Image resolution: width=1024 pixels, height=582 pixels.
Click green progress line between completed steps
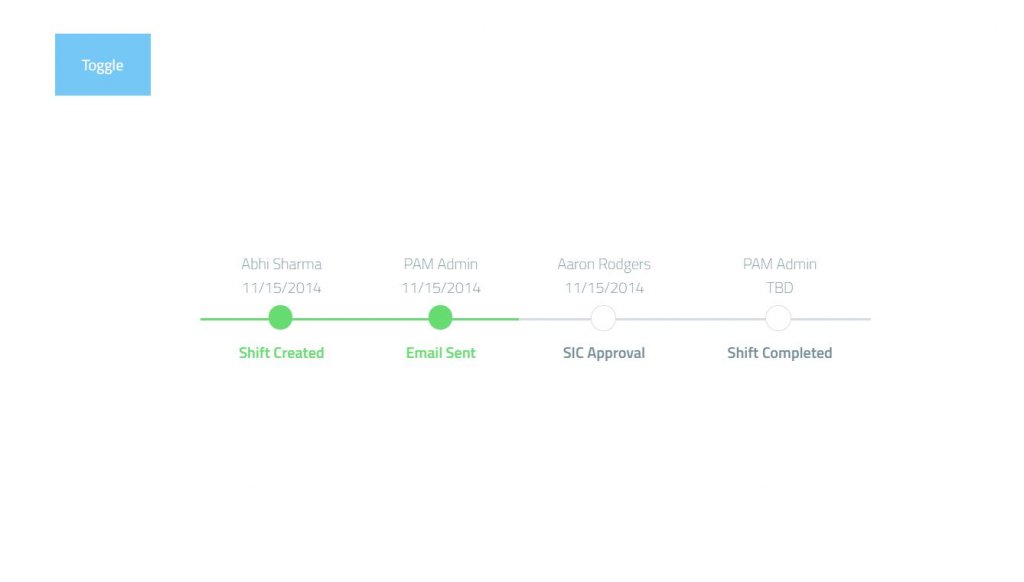tap(360, 319)
